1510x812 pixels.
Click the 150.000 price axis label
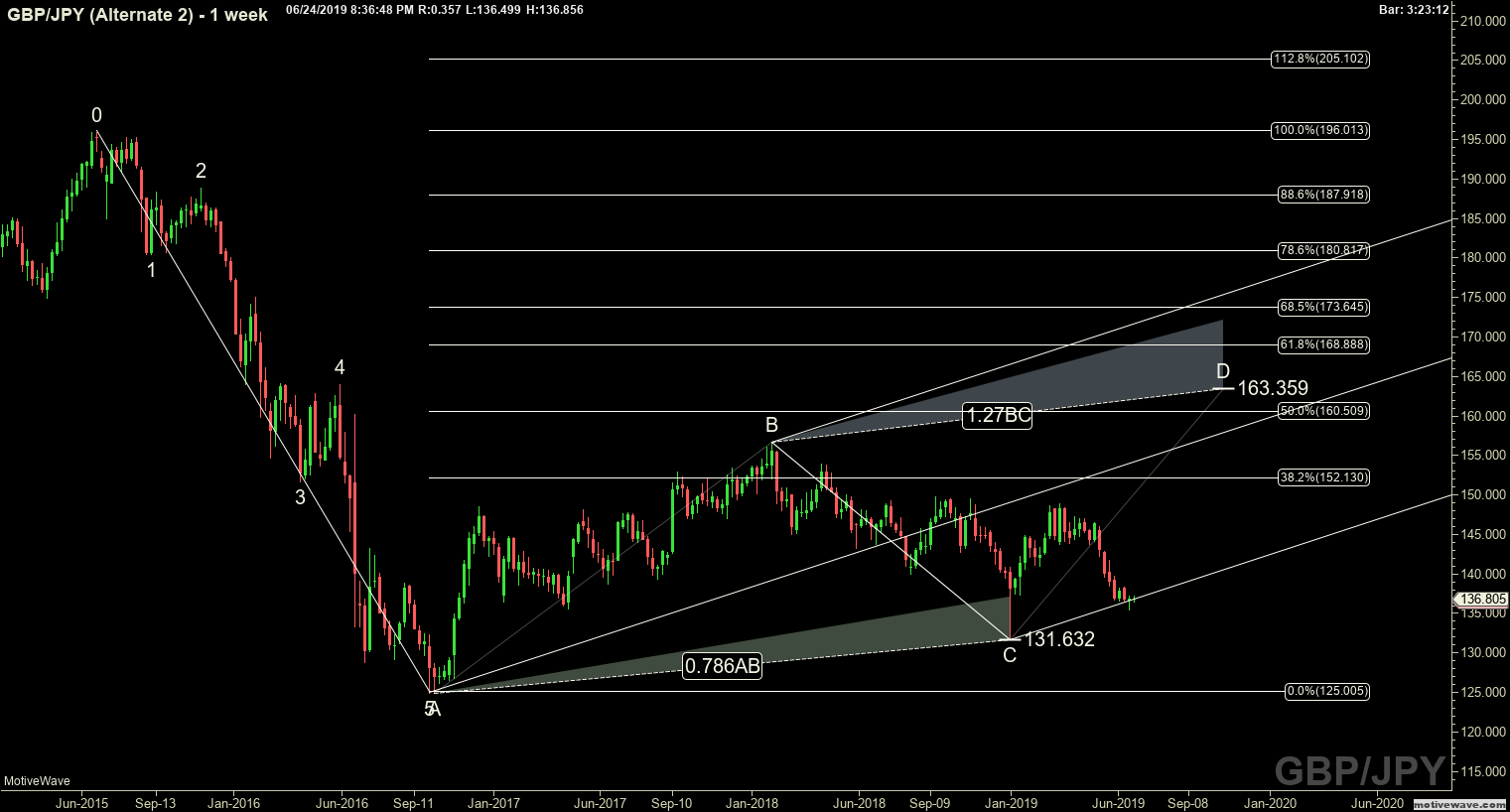pos(1482,494)
